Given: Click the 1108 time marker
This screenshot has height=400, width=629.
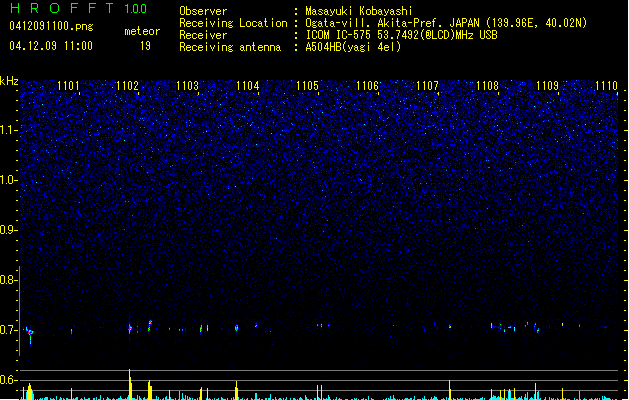Looking at the screenshot, I should (487, 85).
